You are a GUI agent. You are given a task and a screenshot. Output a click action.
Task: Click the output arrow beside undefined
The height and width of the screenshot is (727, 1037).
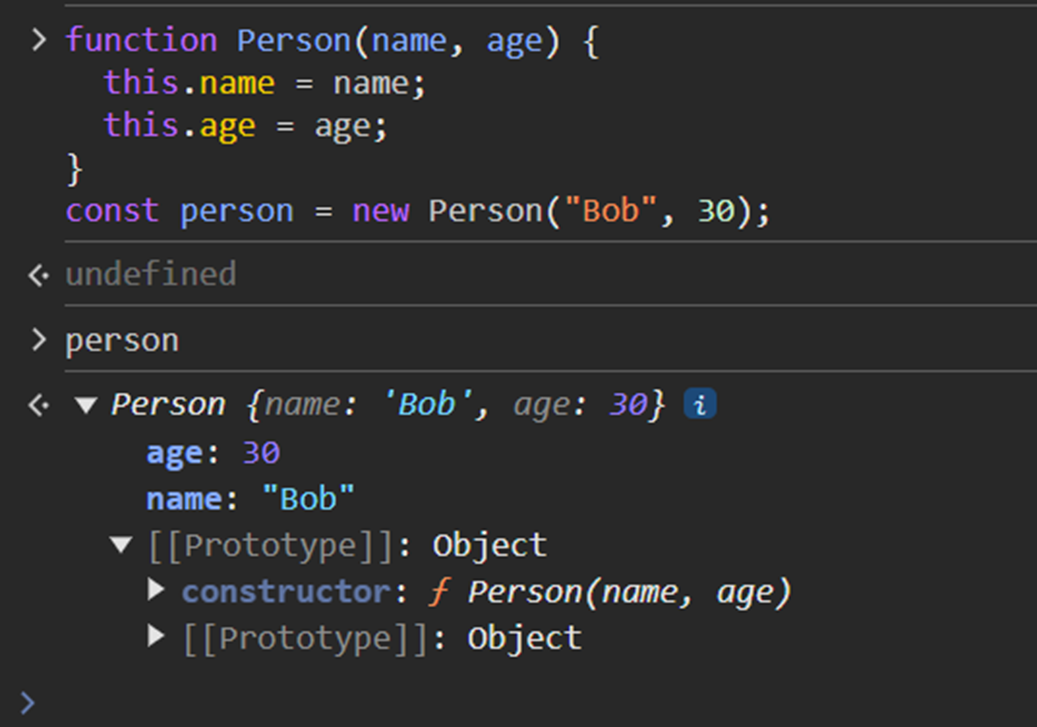38,275
